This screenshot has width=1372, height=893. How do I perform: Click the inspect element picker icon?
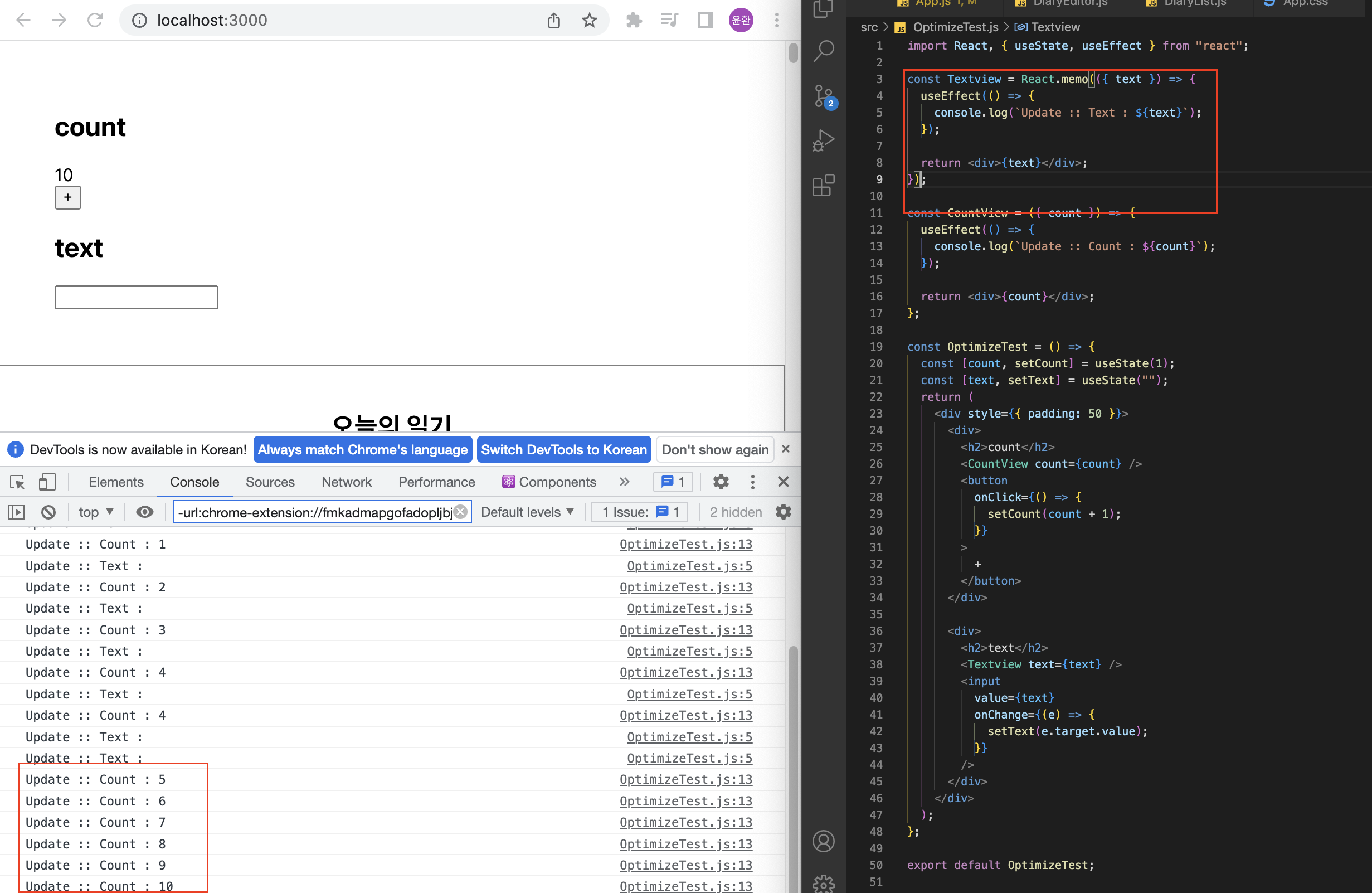(17, 482)
